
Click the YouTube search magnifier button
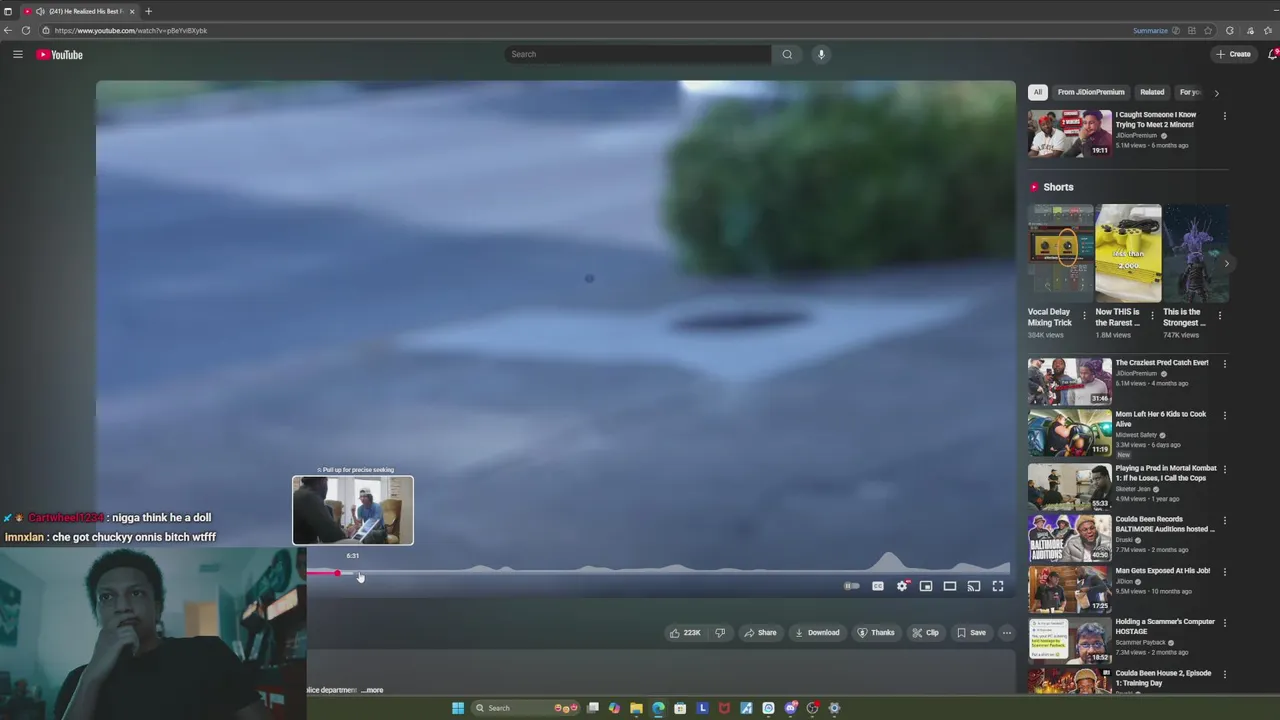pyautogui.click(x=787, y=54)
